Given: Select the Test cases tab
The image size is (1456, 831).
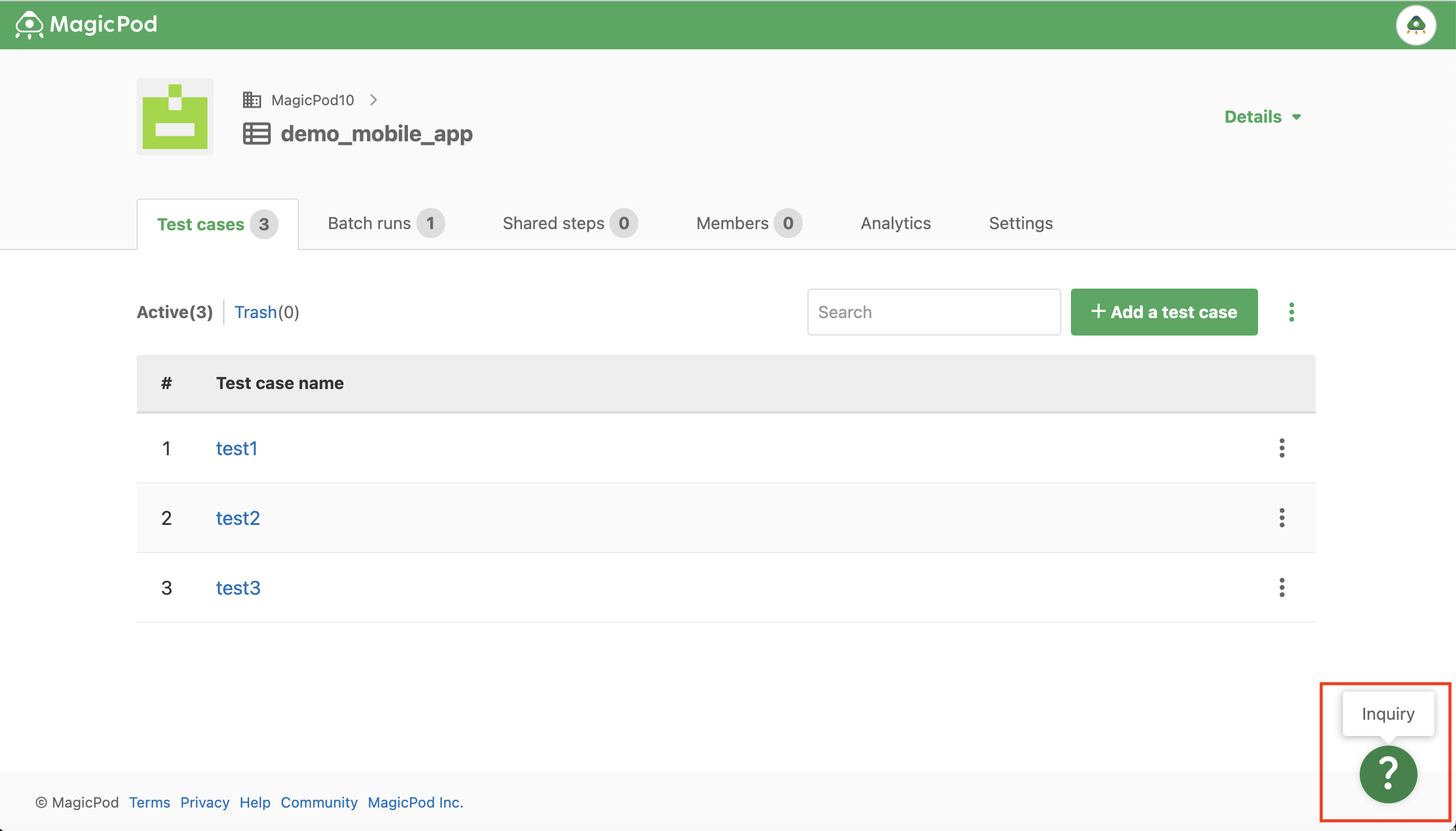Looking at the screenshot, I should coord(217,224).
